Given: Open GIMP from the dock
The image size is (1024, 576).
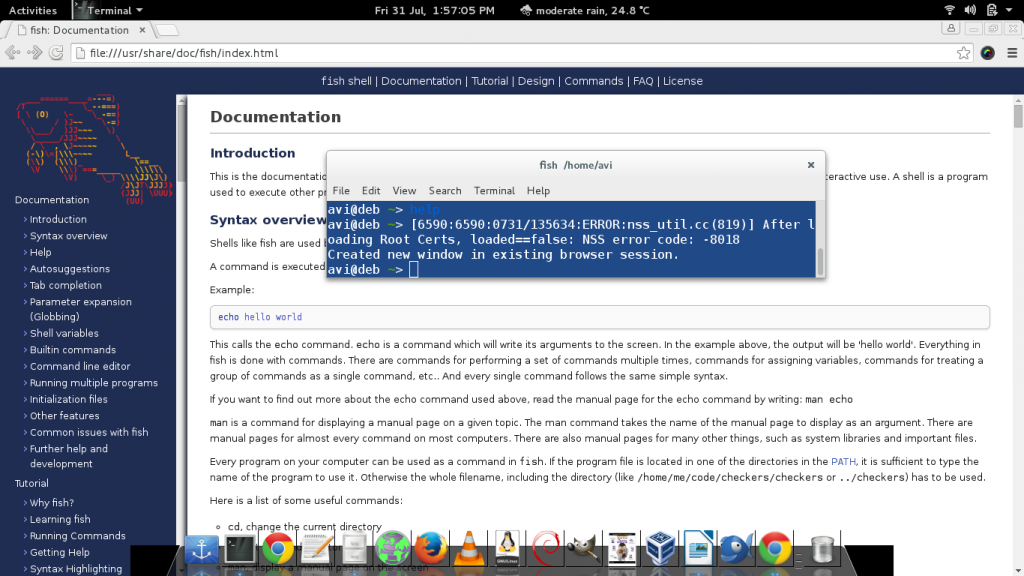Looking at the screenshot, I should click(582, 548).
